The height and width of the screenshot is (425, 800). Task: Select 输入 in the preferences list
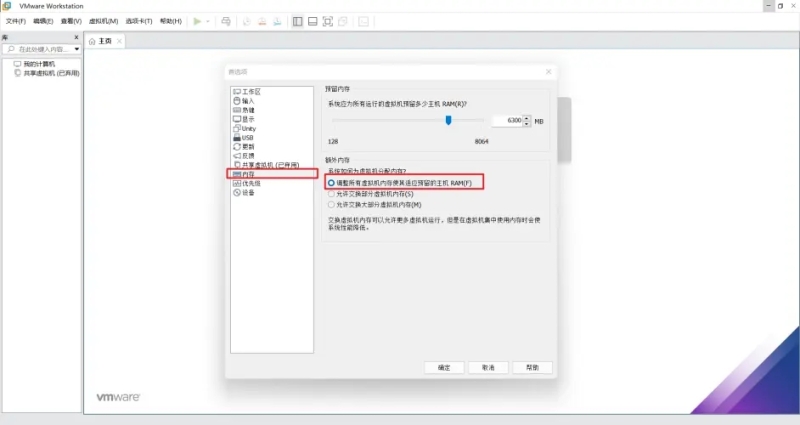(244, 101)
